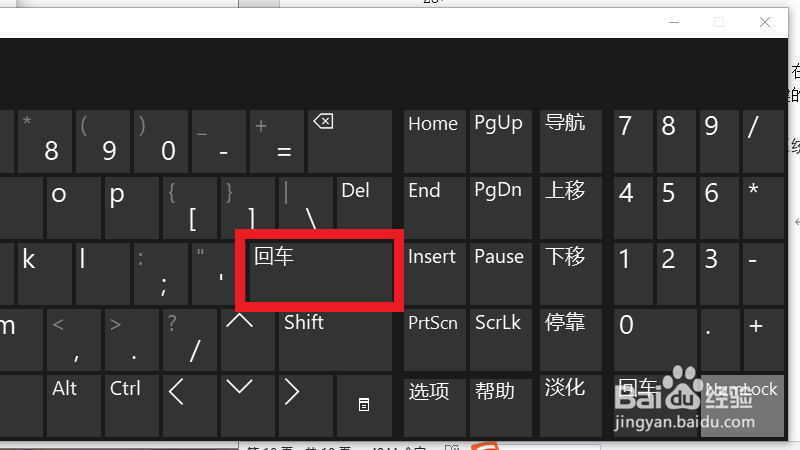Toggle the Insert key
800x450 pixels.
[x=435, y=272]
